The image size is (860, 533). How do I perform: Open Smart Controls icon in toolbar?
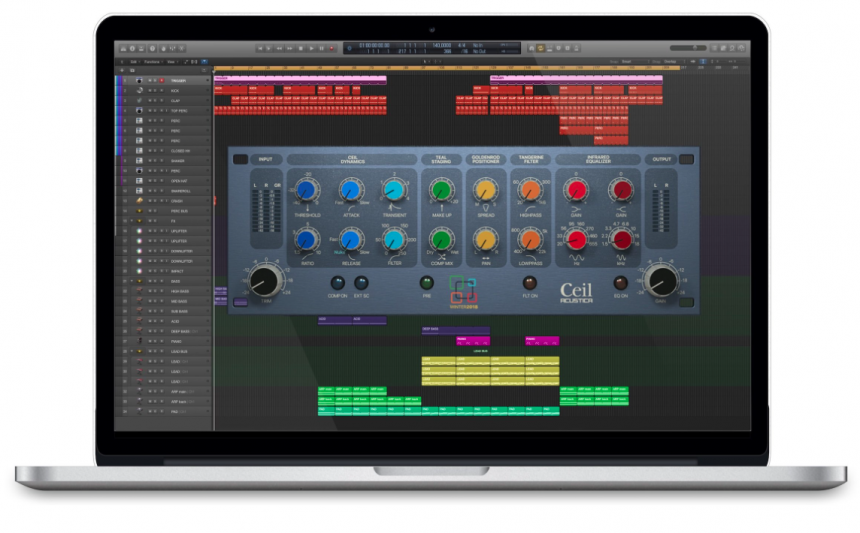163,48
